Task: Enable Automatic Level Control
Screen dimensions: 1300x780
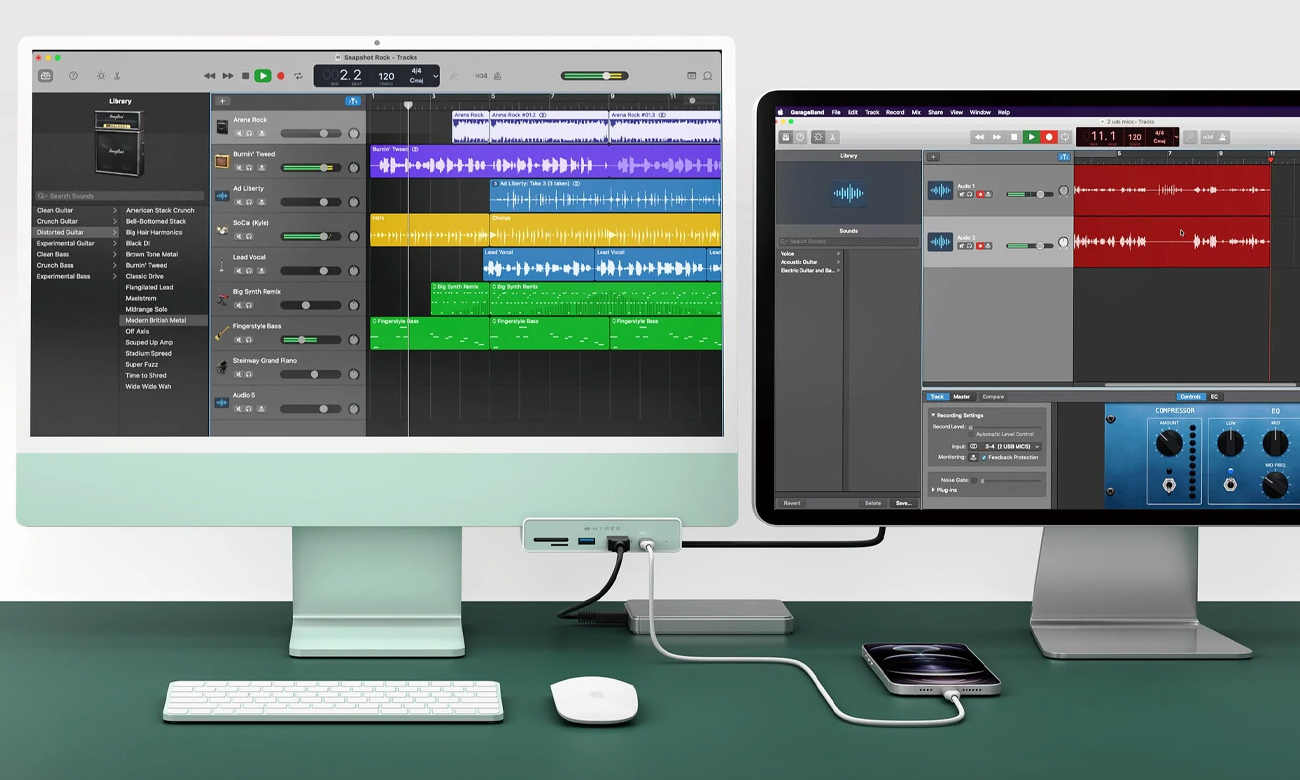Action: tap(970, 434)
